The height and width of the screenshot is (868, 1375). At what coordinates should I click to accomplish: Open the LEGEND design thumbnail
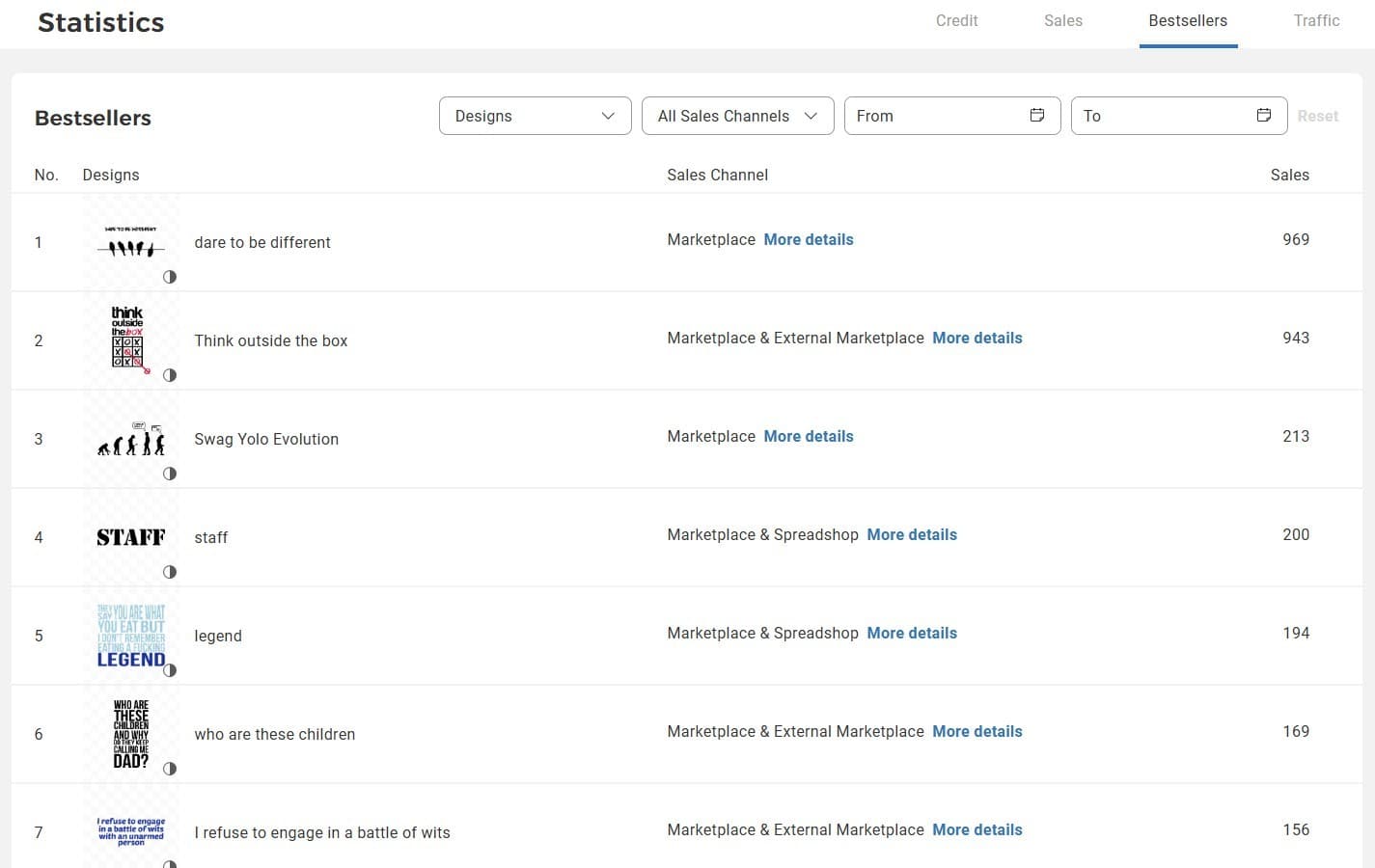point(131,636)
